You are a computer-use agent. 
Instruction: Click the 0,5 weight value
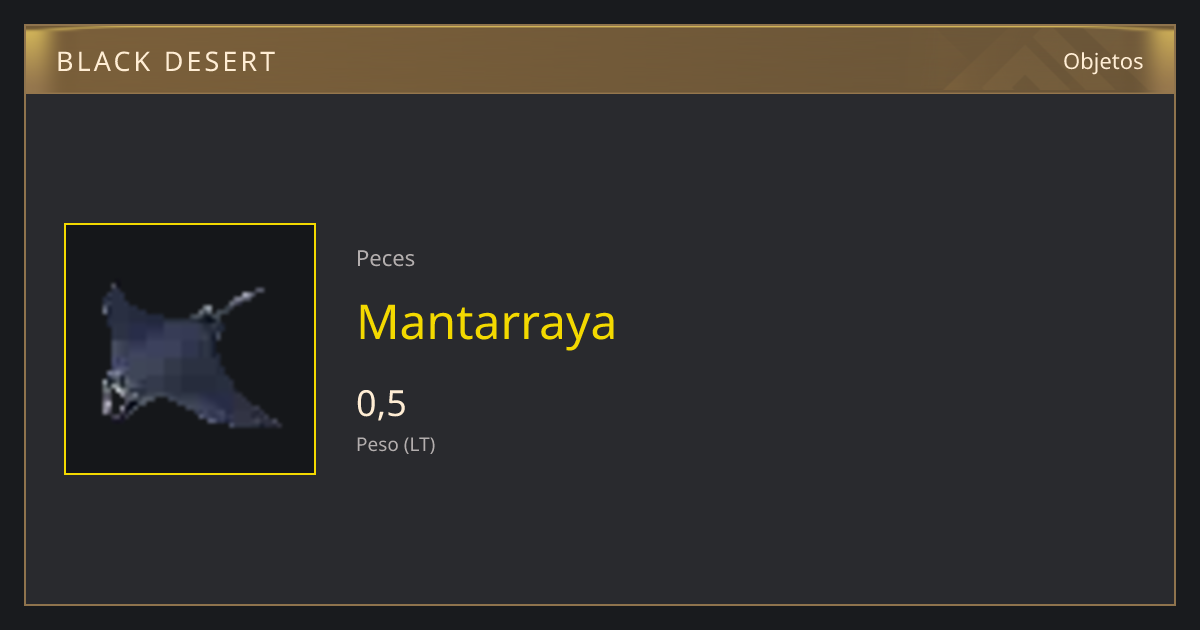381,403
